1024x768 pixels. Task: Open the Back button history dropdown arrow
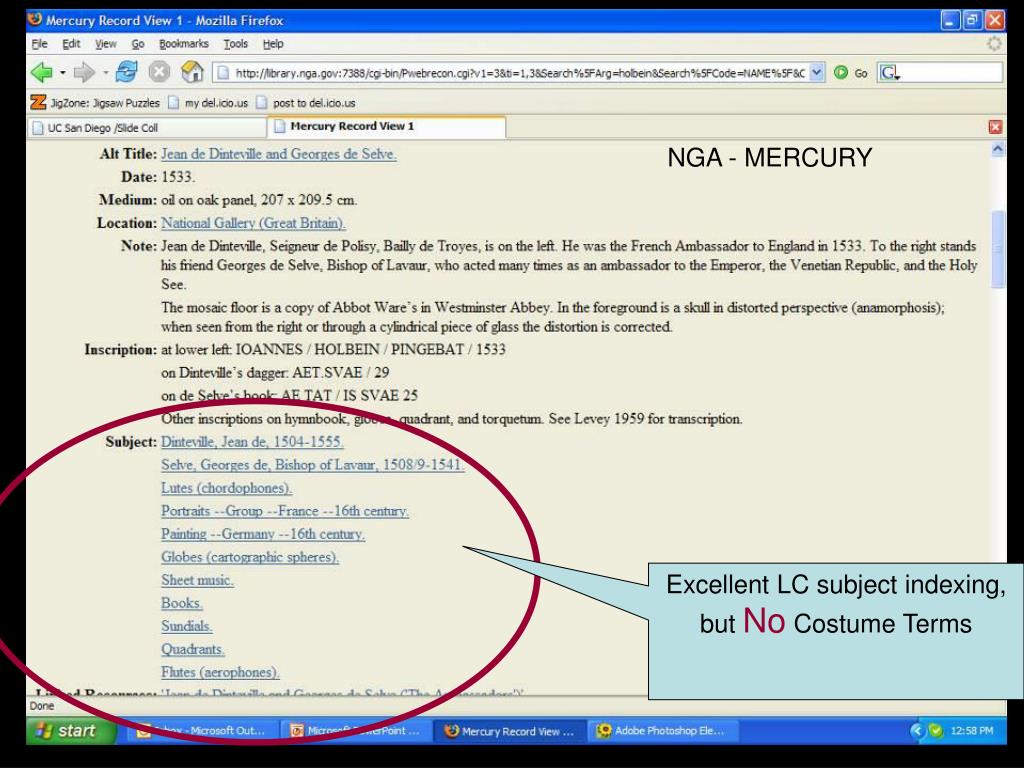63,72
